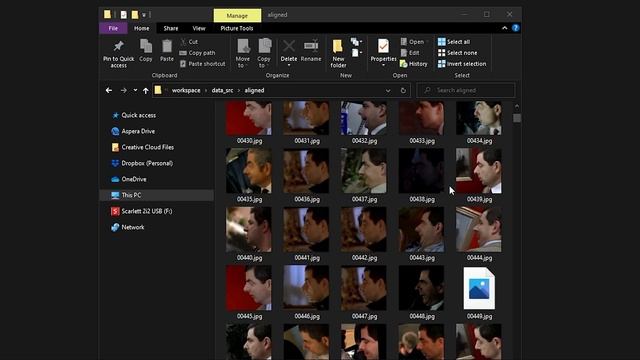This screenshot has width=640, height=360.
Task: Open Creative Cloud Files in the sidebar
Action: pyautogui.click(x=143, y=147)
